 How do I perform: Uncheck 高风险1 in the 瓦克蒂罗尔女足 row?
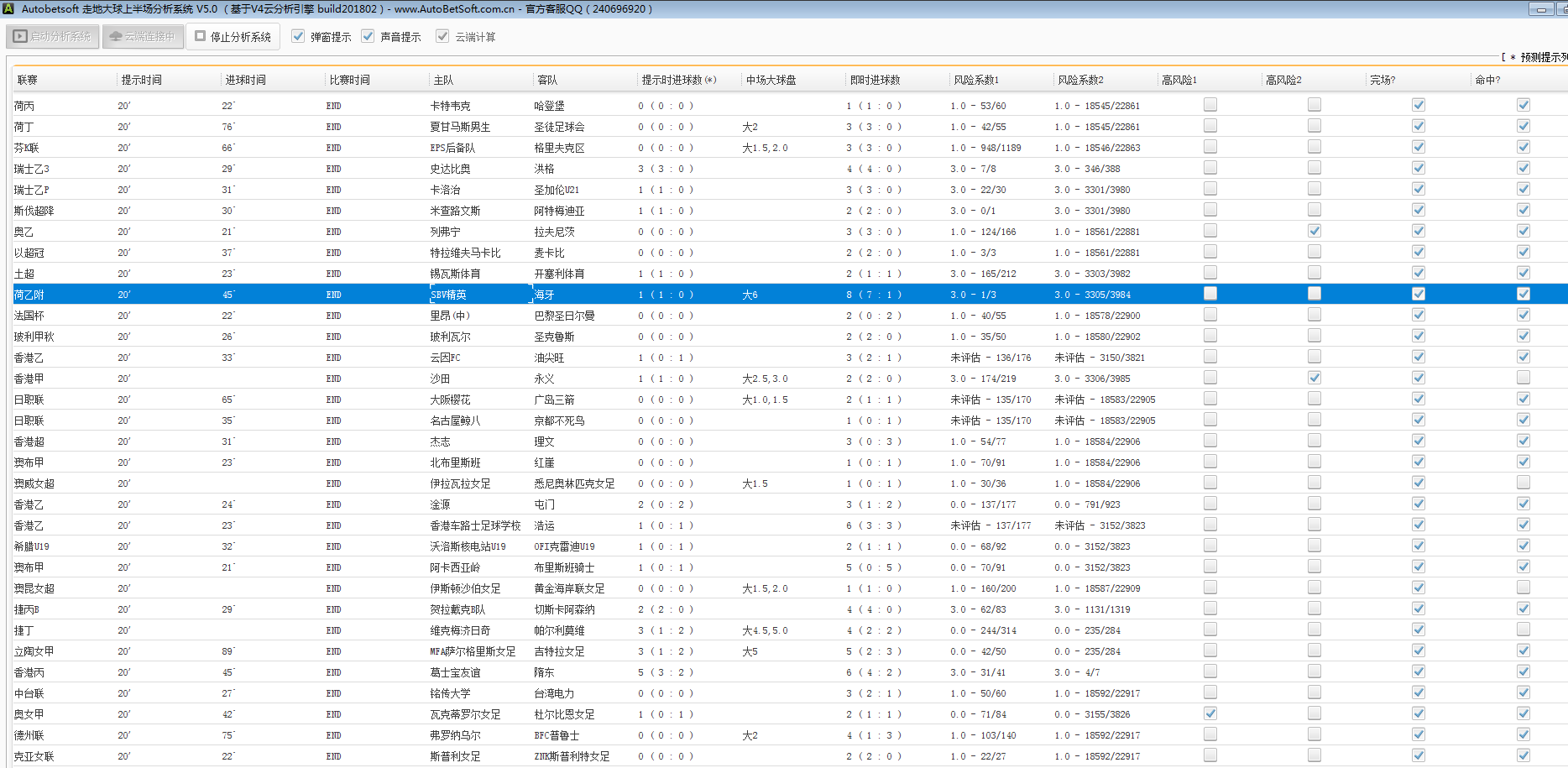click(1210, 713)
